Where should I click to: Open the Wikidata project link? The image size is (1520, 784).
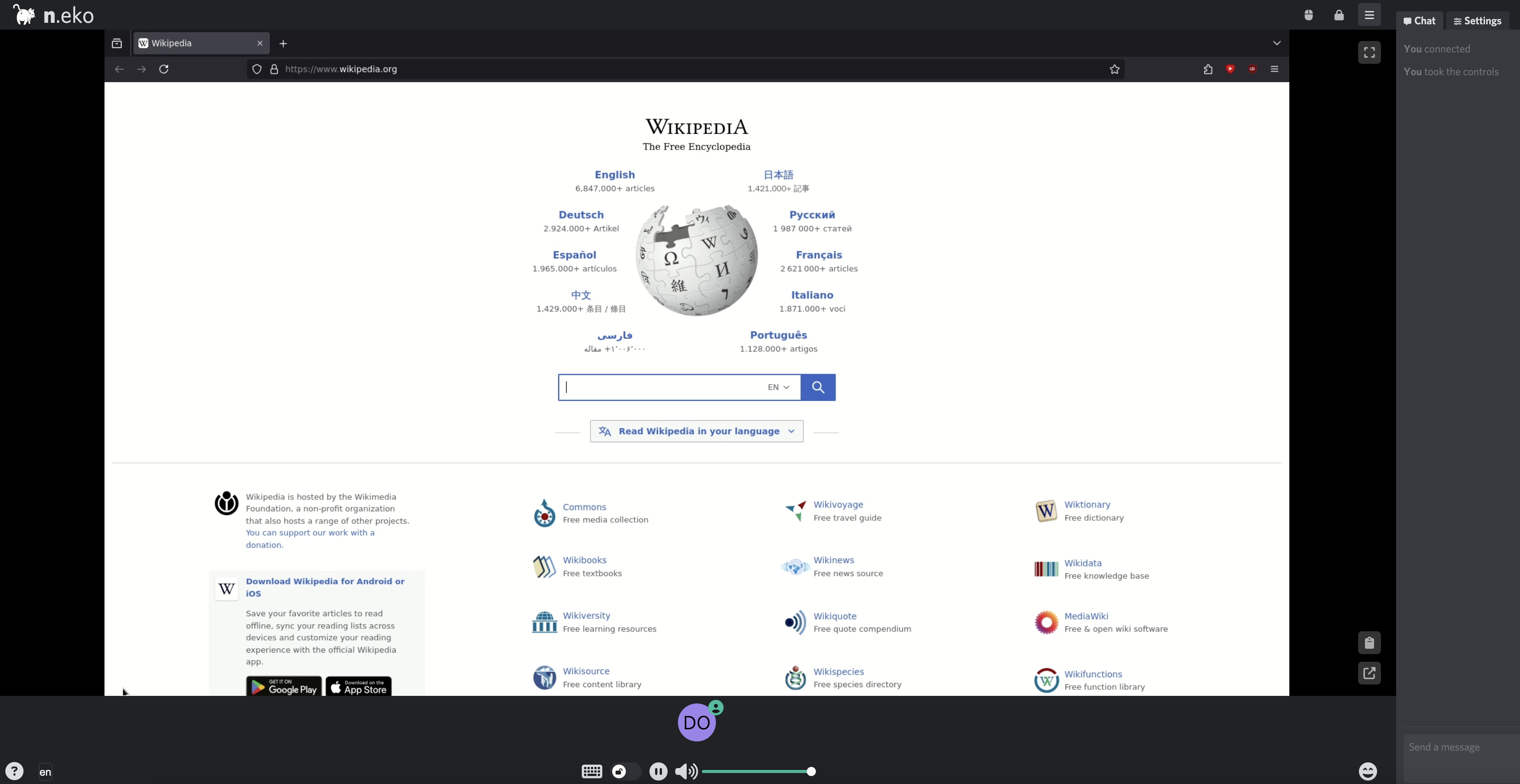[x=1083, y=563]
